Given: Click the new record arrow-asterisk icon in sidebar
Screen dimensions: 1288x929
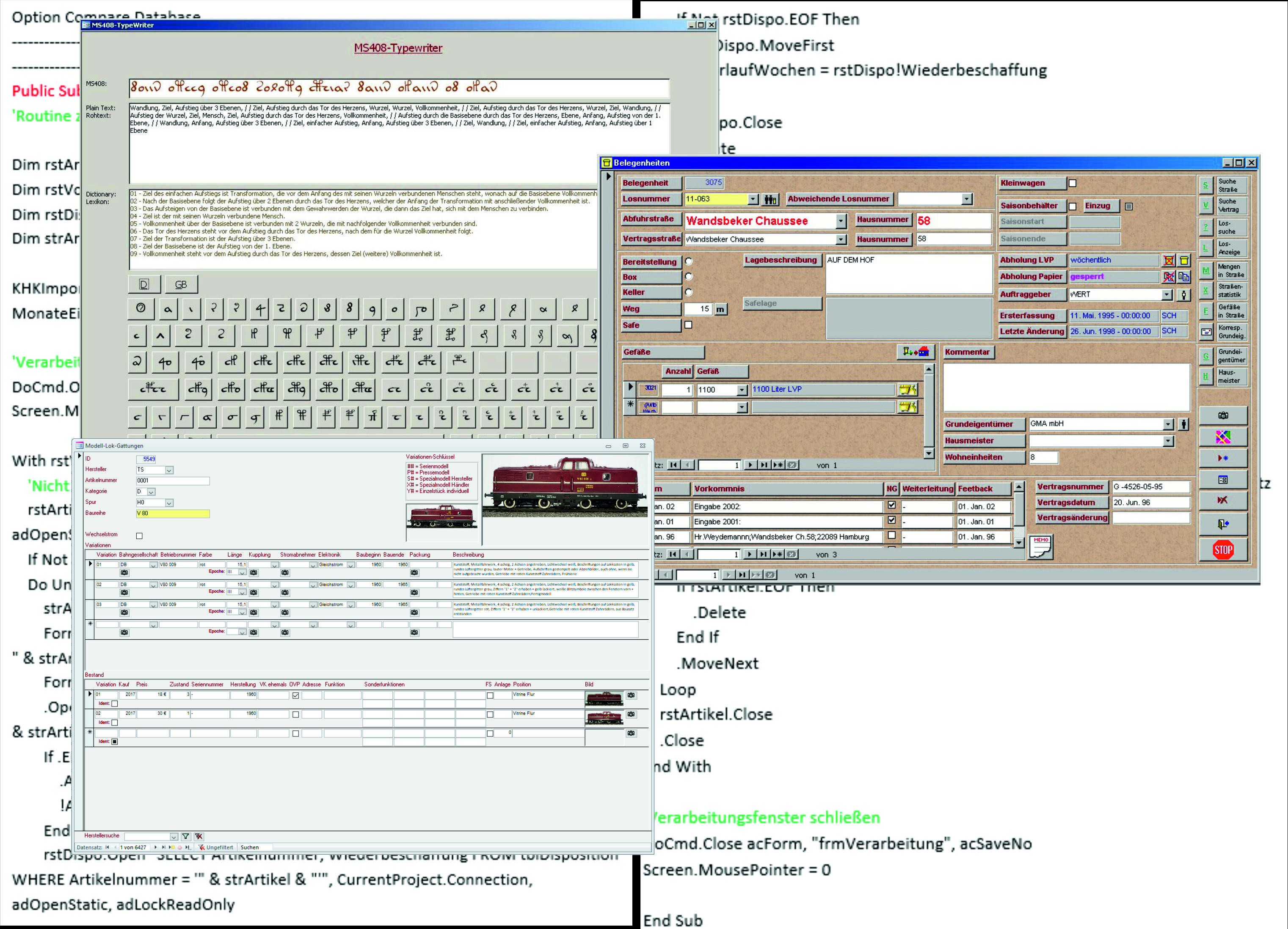Looking at the screenshot, I should 1223,458.
